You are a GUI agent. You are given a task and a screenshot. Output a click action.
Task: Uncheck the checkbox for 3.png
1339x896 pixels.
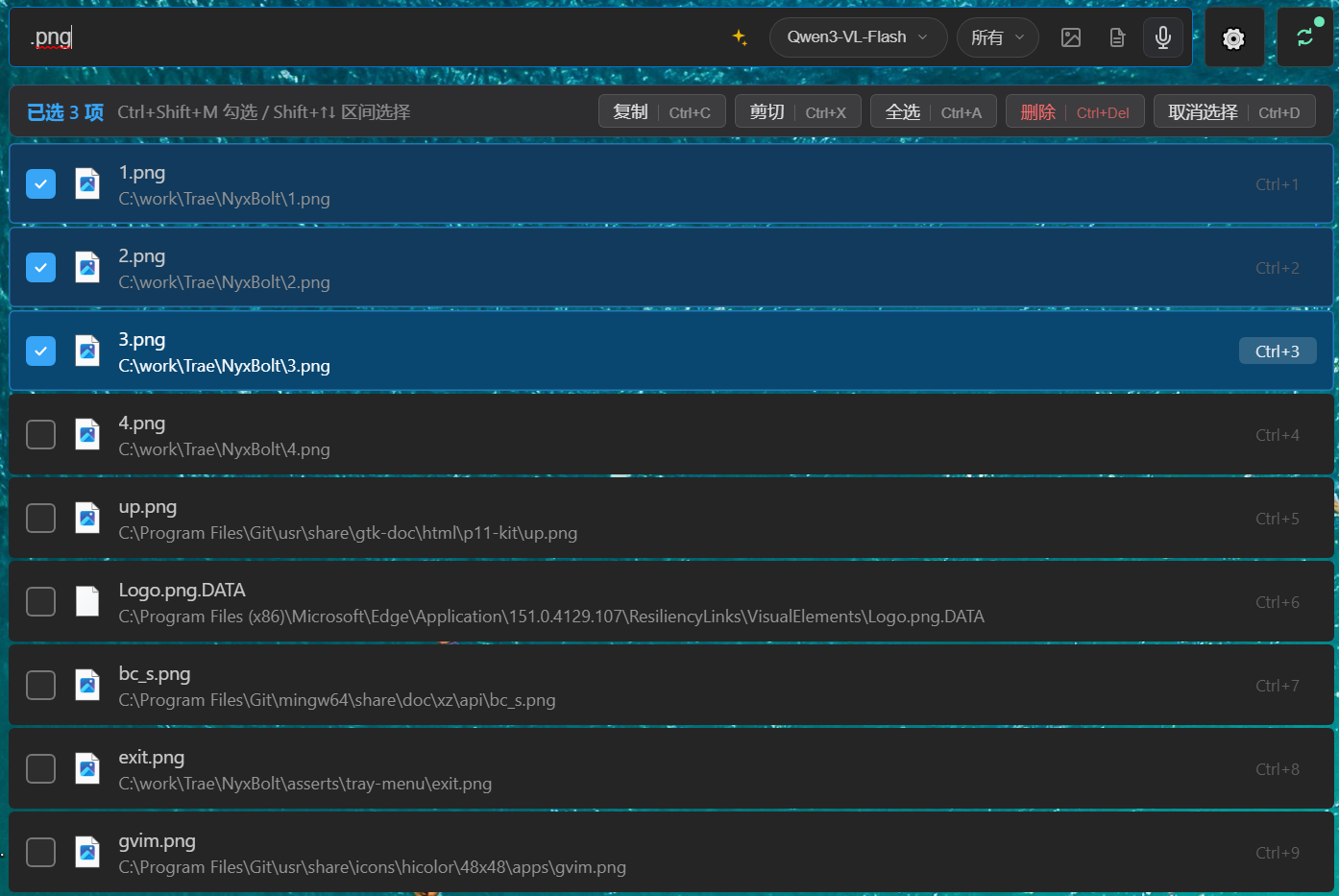click(40, 351)
